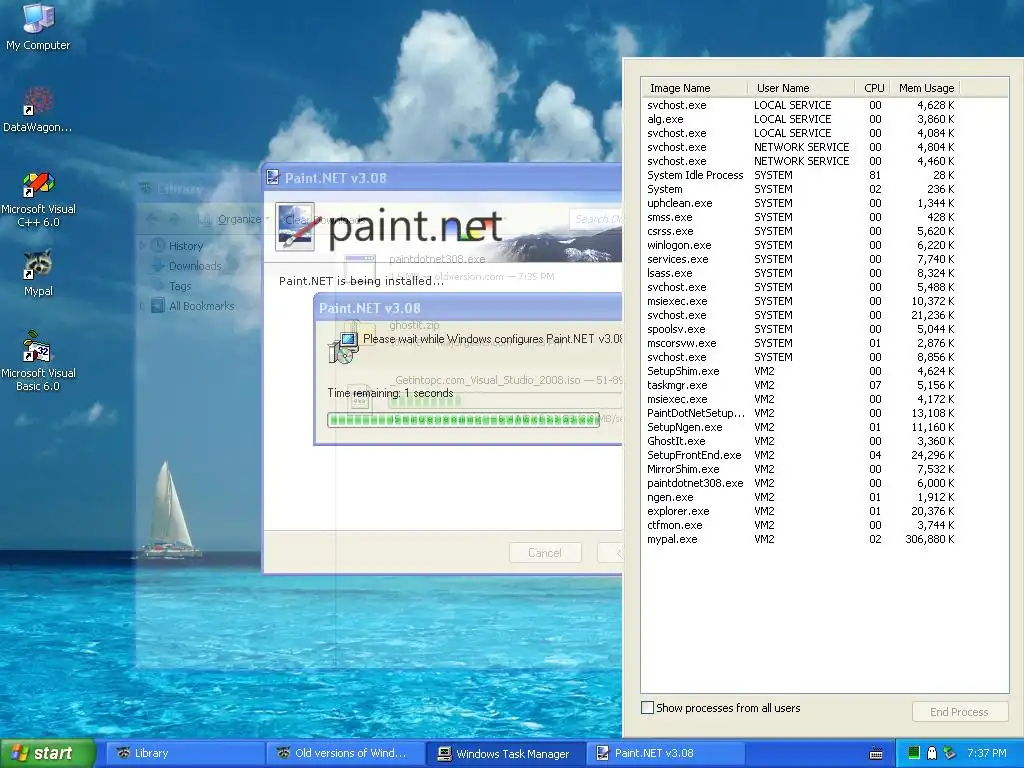This screenshot has width=1024, height=768.
Task: Sort processes by CPU column header
Action: pyautogui.click(x=873, y=88)
